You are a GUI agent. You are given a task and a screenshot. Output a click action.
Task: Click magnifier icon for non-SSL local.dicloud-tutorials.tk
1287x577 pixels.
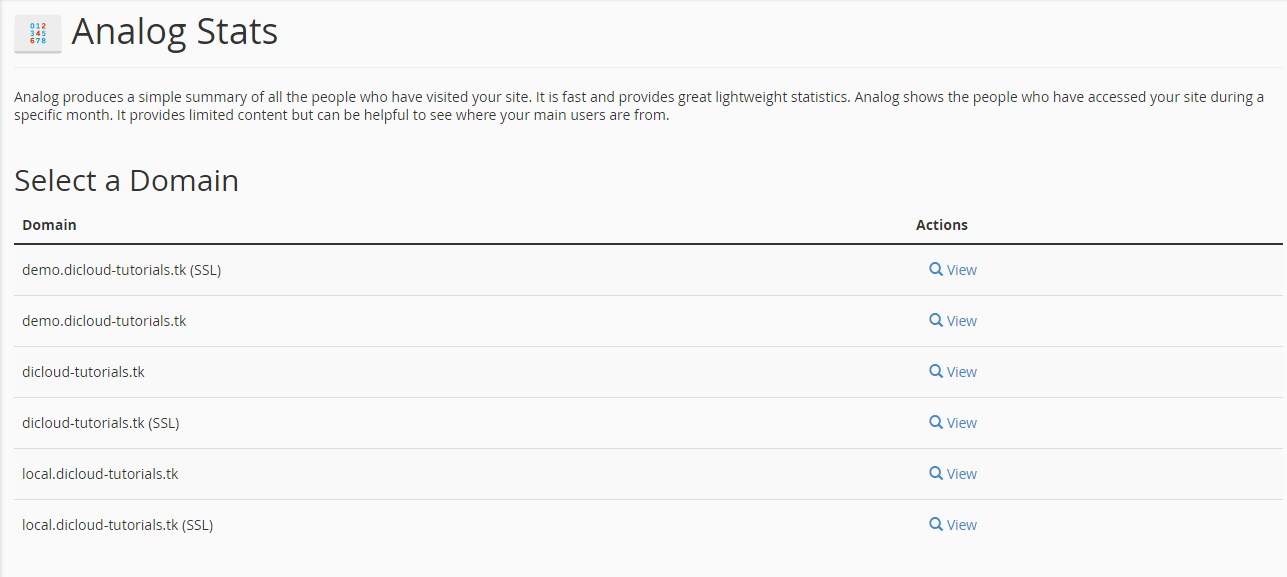tap(936, 473)
